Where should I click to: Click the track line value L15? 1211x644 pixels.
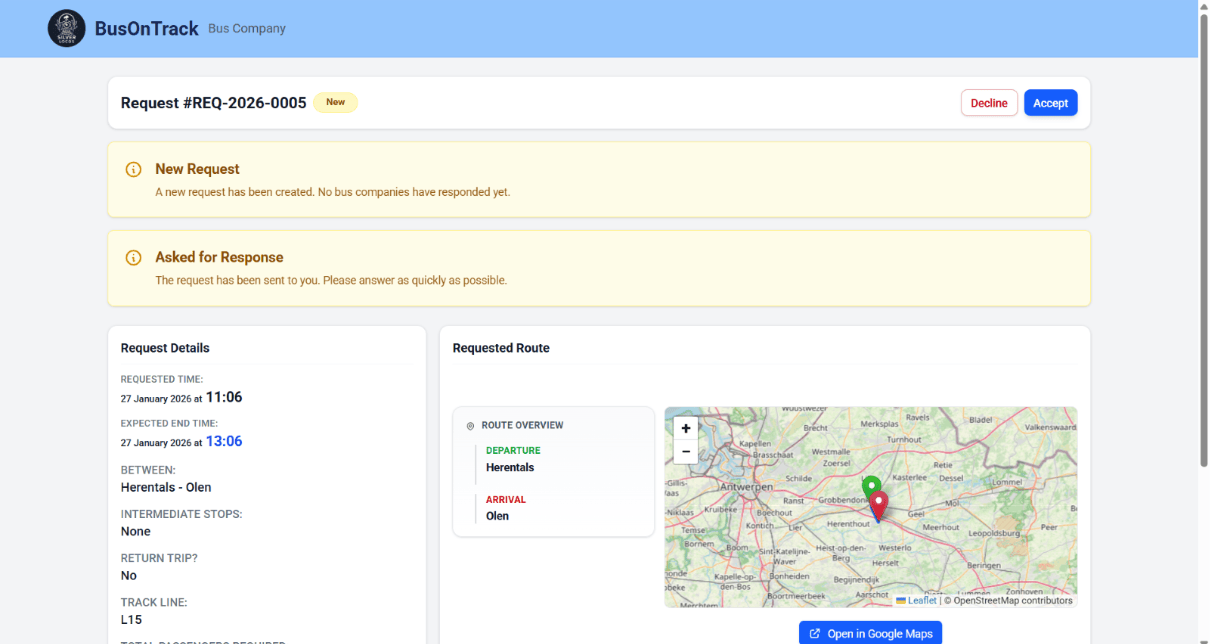point(130,620)
